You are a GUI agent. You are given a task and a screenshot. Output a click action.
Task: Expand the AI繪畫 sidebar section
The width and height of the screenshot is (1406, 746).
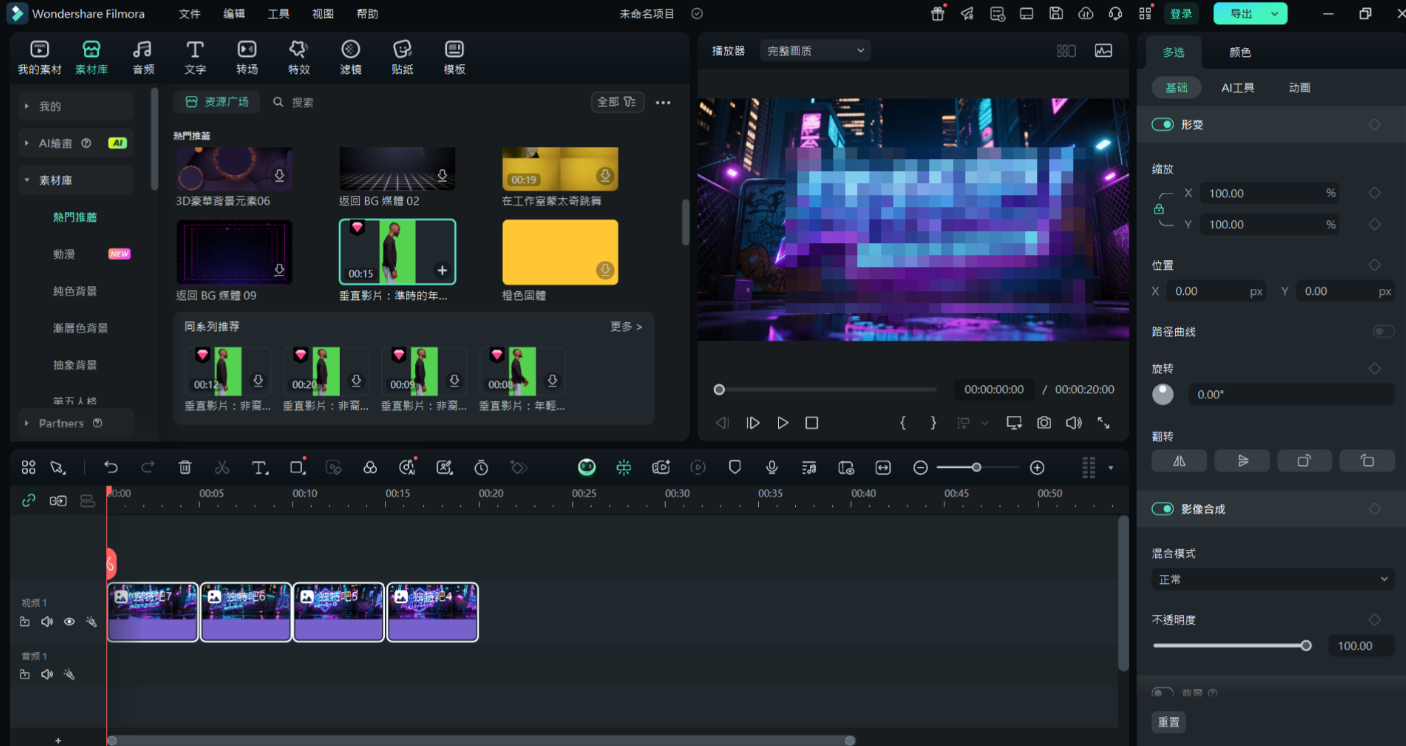76,143
